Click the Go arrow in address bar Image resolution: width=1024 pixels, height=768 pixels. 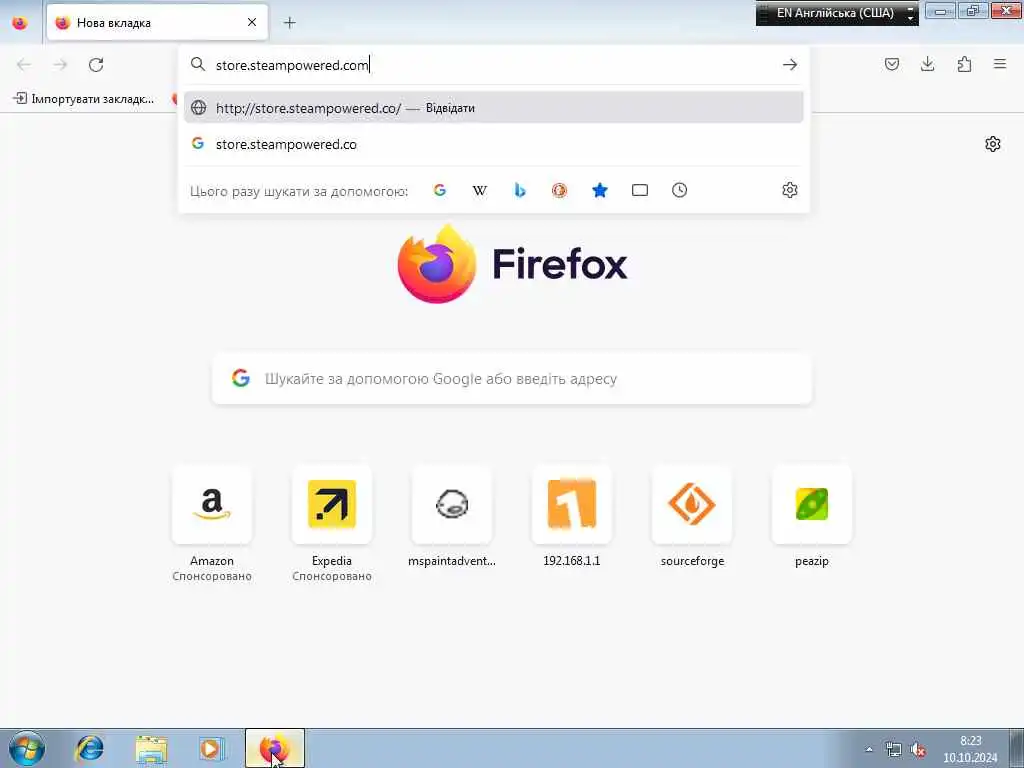[x=790, y=65]
